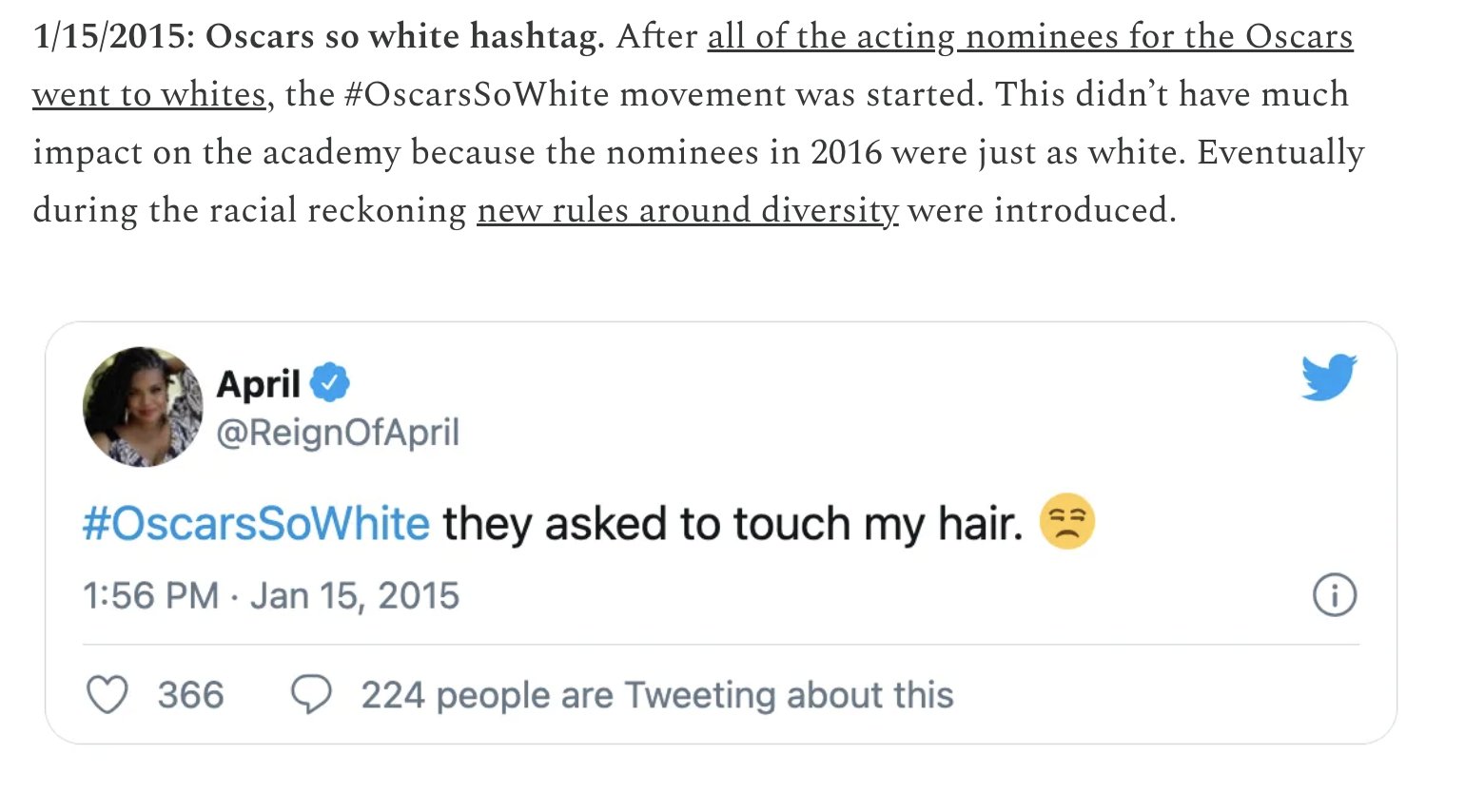Like the tweet with heart icon
1465x812 pixels.
[x=107, y=695]
